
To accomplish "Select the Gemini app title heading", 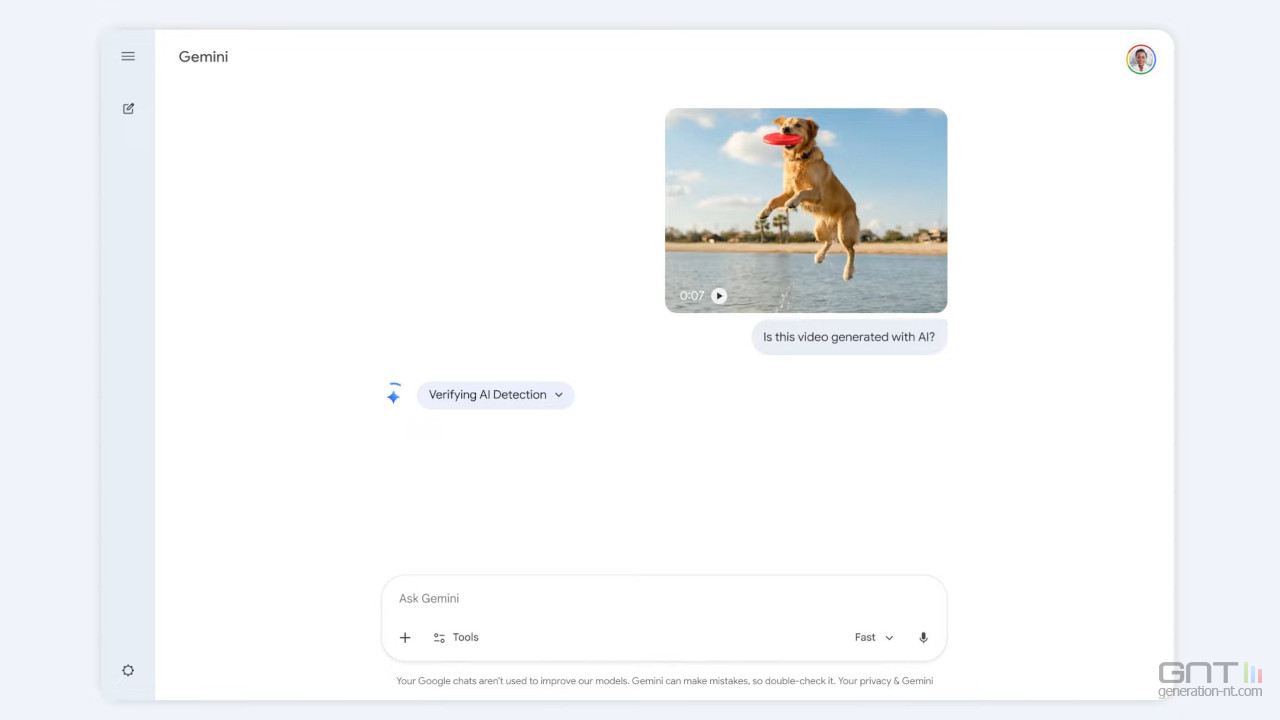I will [203, 56].
